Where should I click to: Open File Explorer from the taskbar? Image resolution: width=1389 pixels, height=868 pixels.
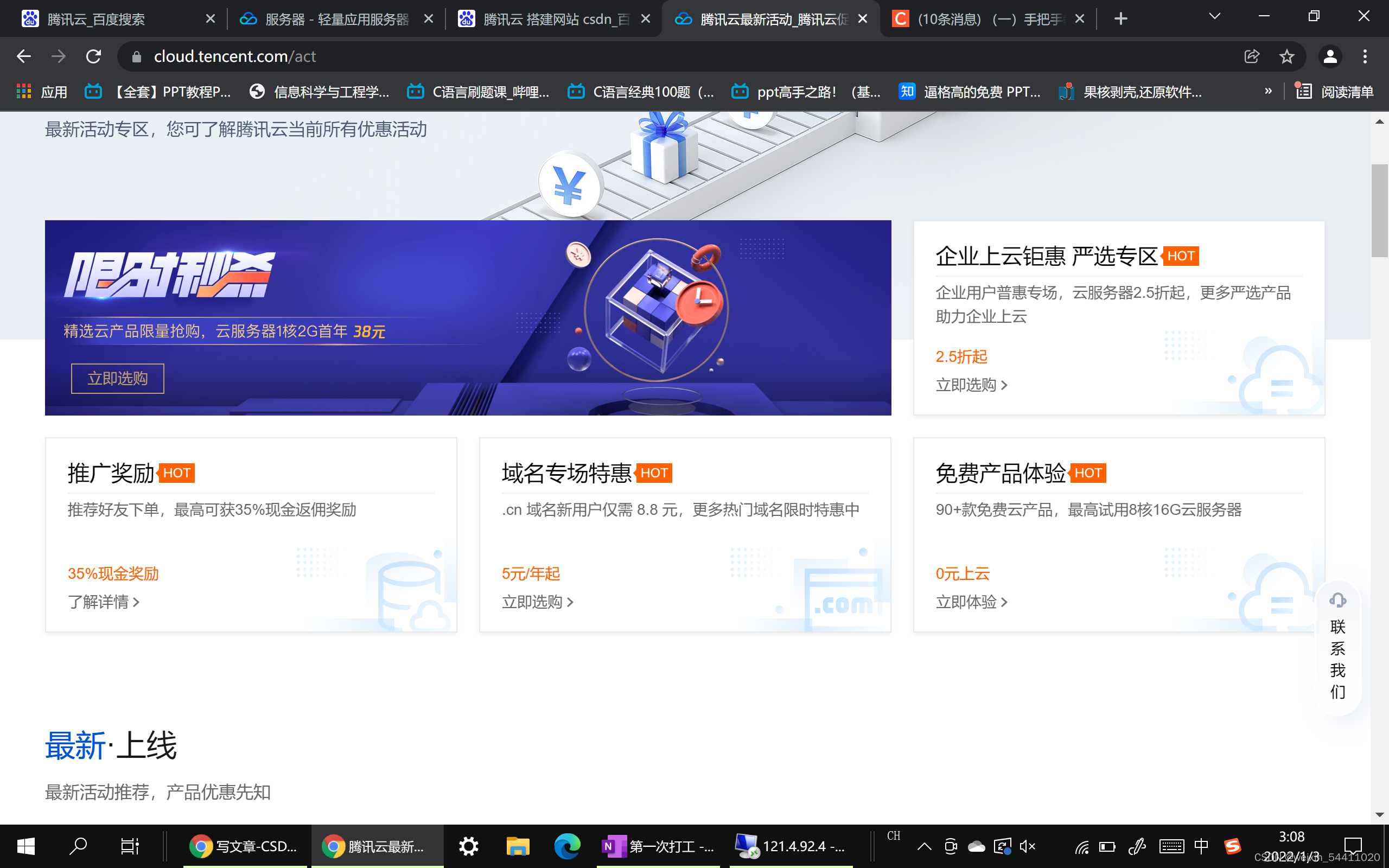click(x=518, y=846)
